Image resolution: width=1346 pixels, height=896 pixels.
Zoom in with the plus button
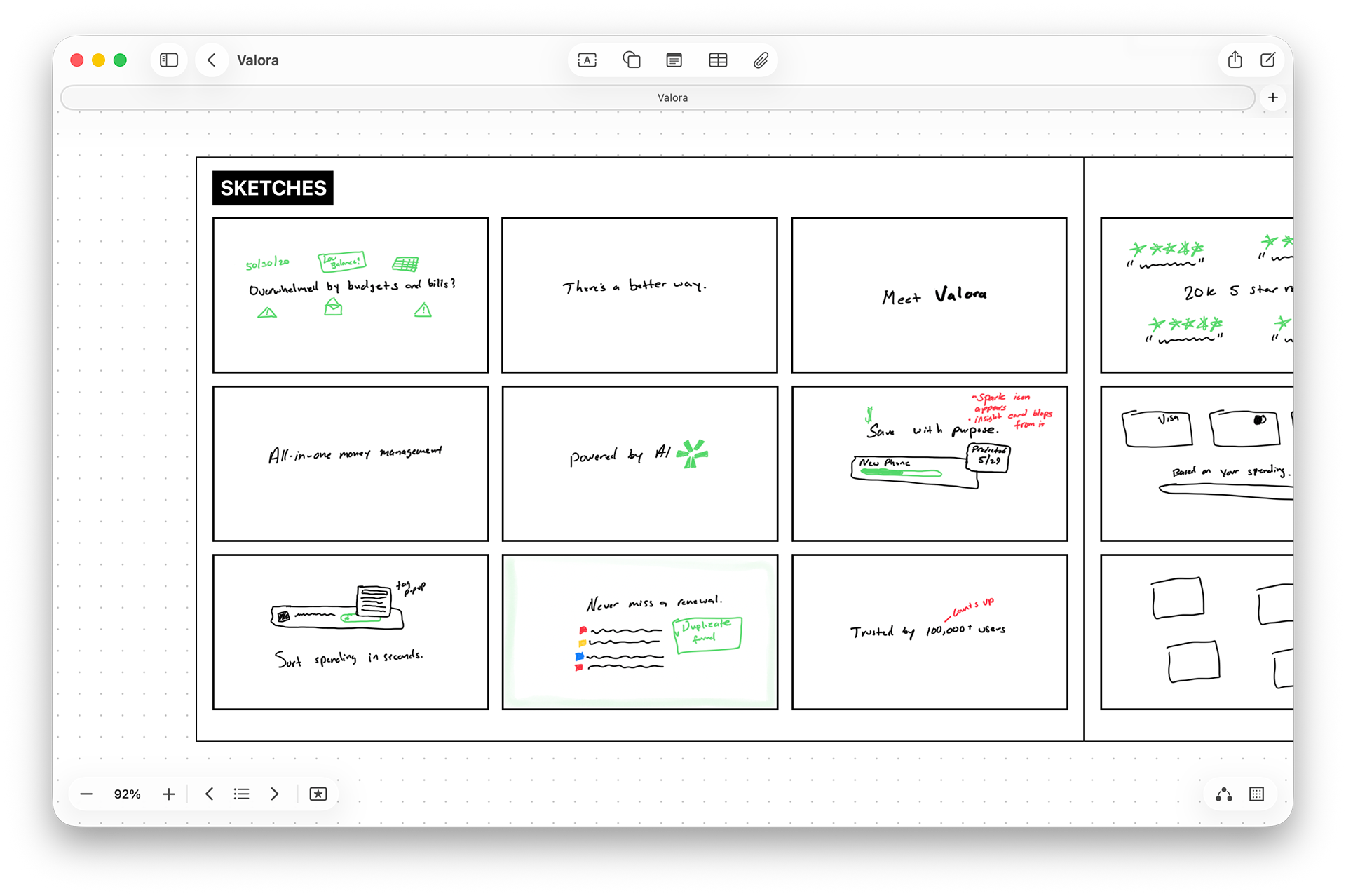168,794
